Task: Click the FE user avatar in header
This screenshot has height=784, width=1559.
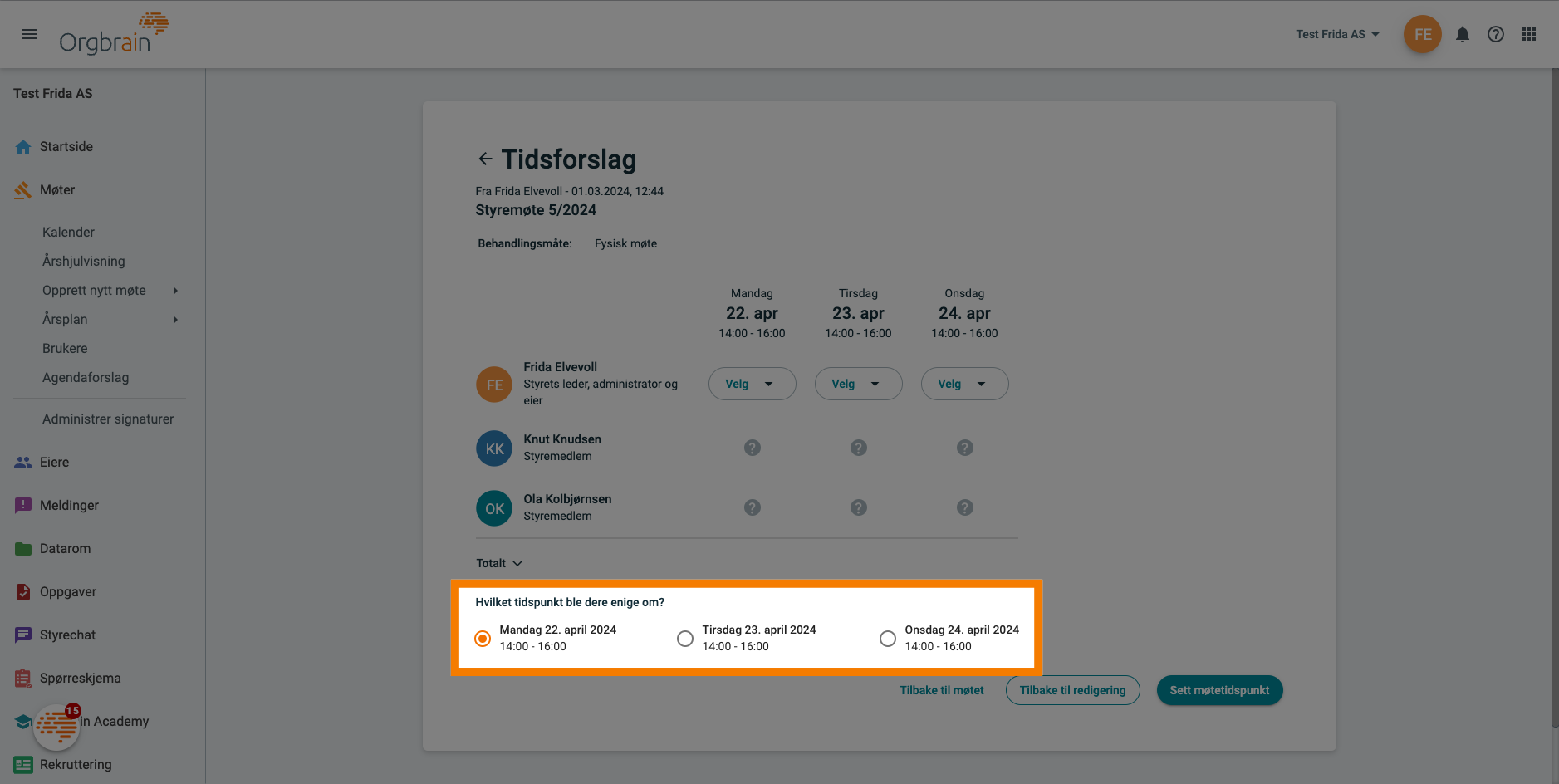Action: click(1423, 34)
